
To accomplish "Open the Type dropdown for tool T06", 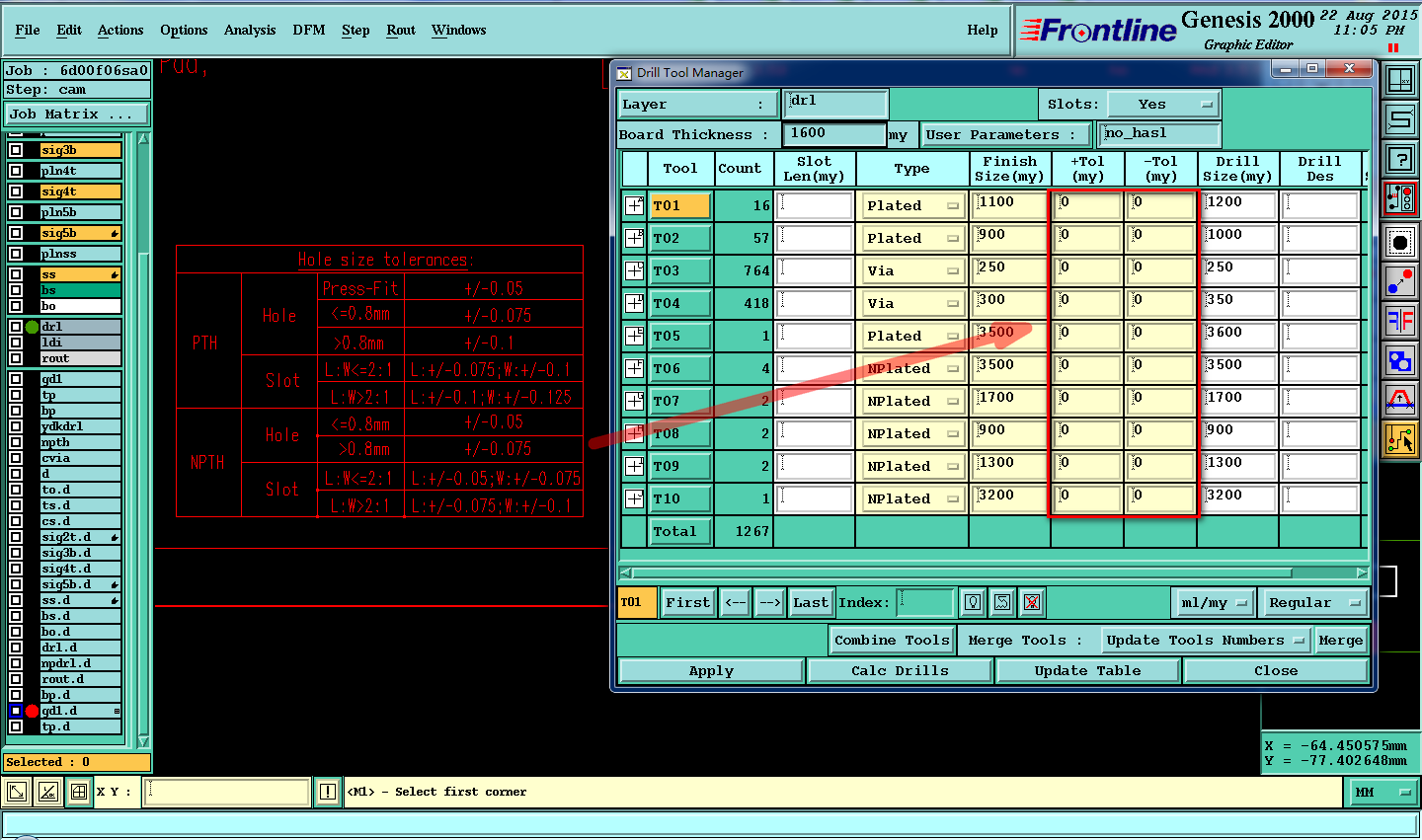I will pyautogui.click(x=911, y=368).
